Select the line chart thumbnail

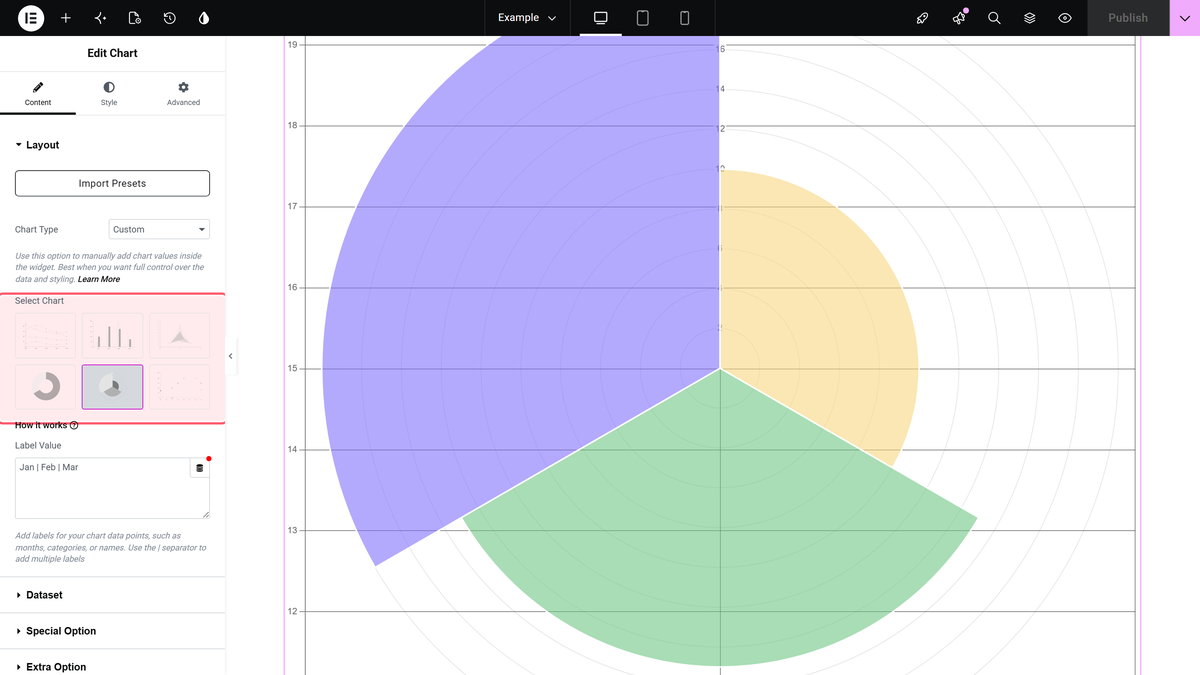click(45, 335)
